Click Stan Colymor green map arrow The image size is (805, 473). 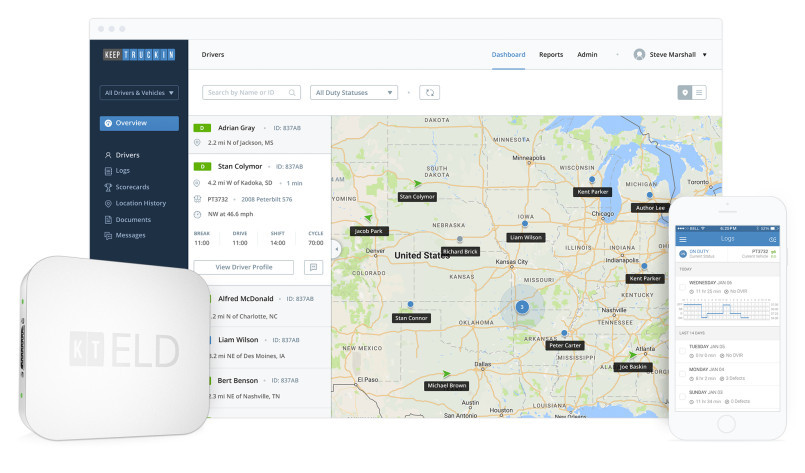(418, 183)
